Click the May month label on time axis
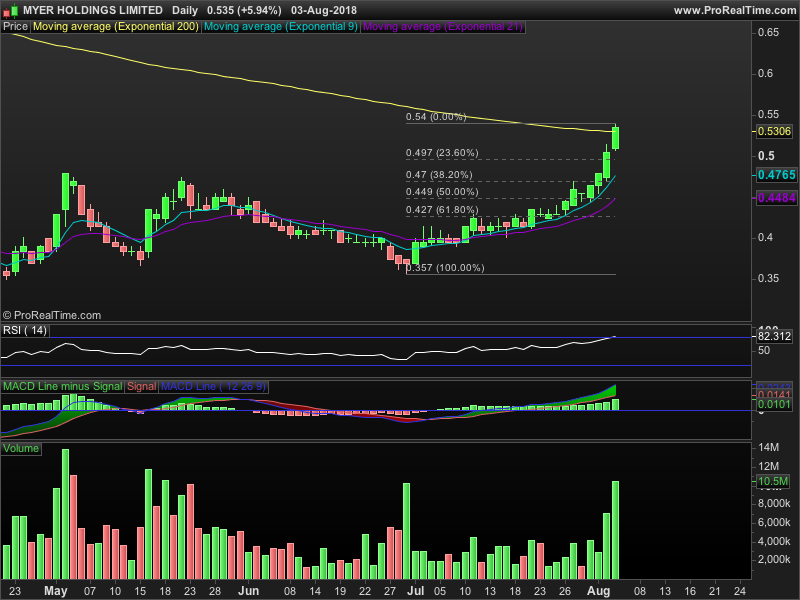 pyautogui.click(x=56, y=591)
